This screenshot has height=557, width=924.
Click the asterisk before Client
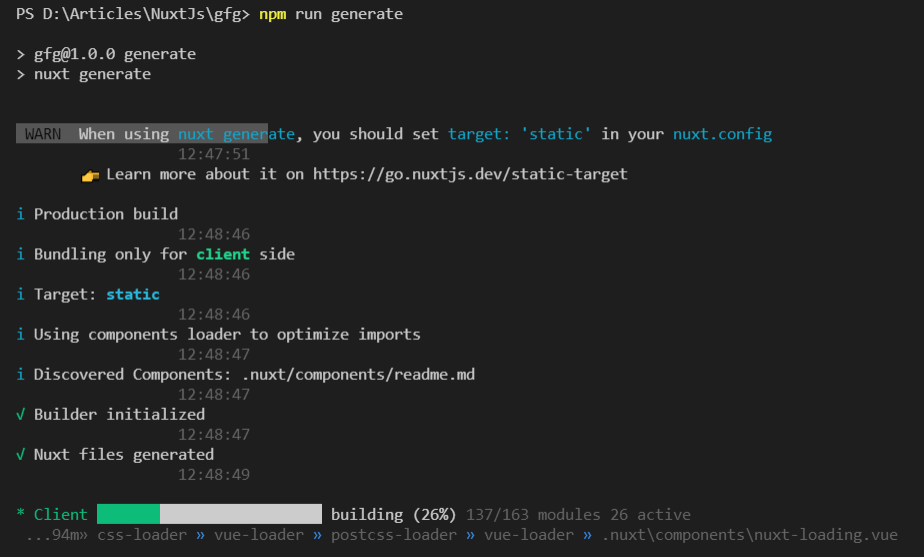[21, 513]
